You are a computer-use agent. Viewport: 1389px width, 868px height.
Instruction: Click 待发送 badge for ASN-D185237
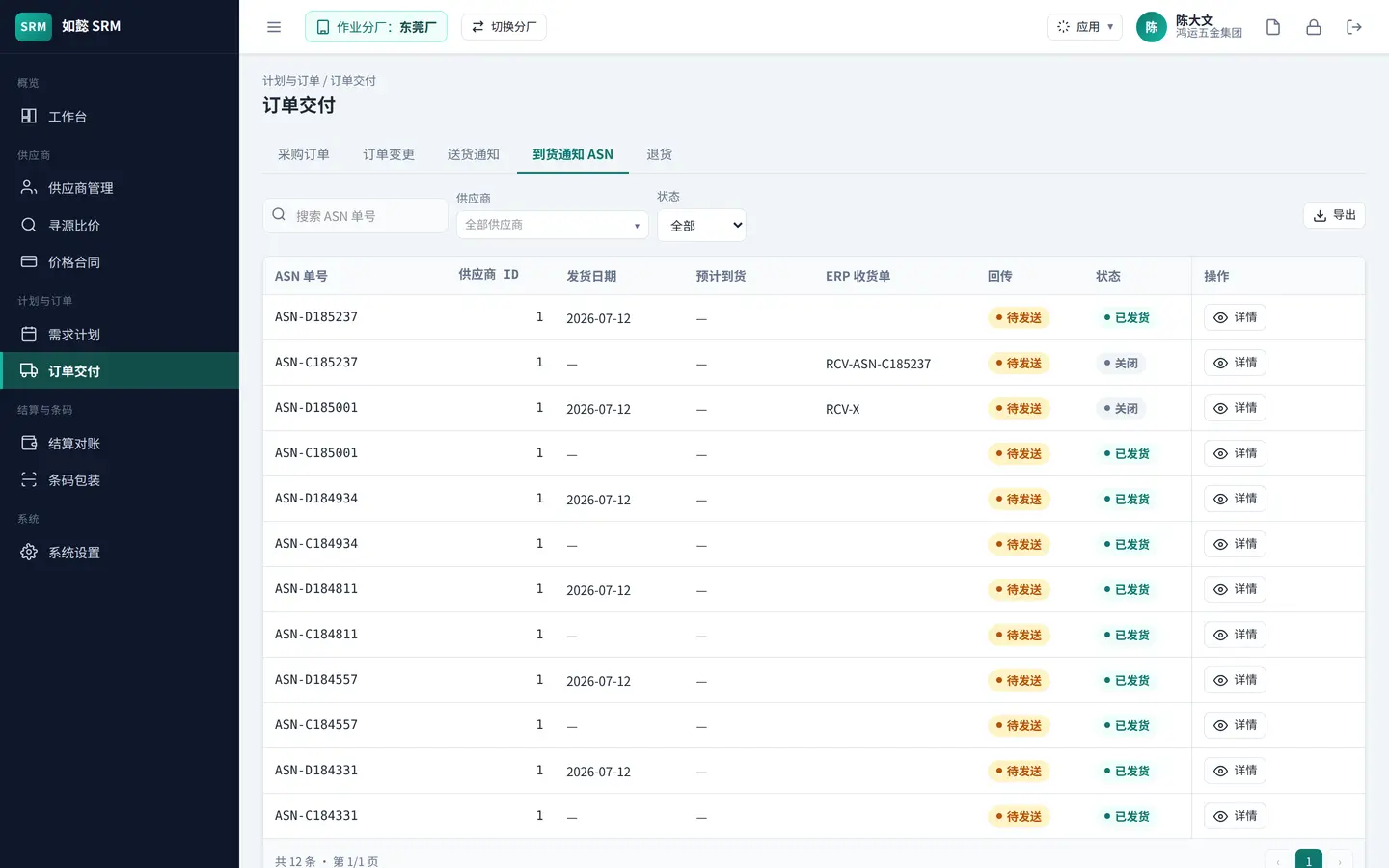pos(1019,317)
